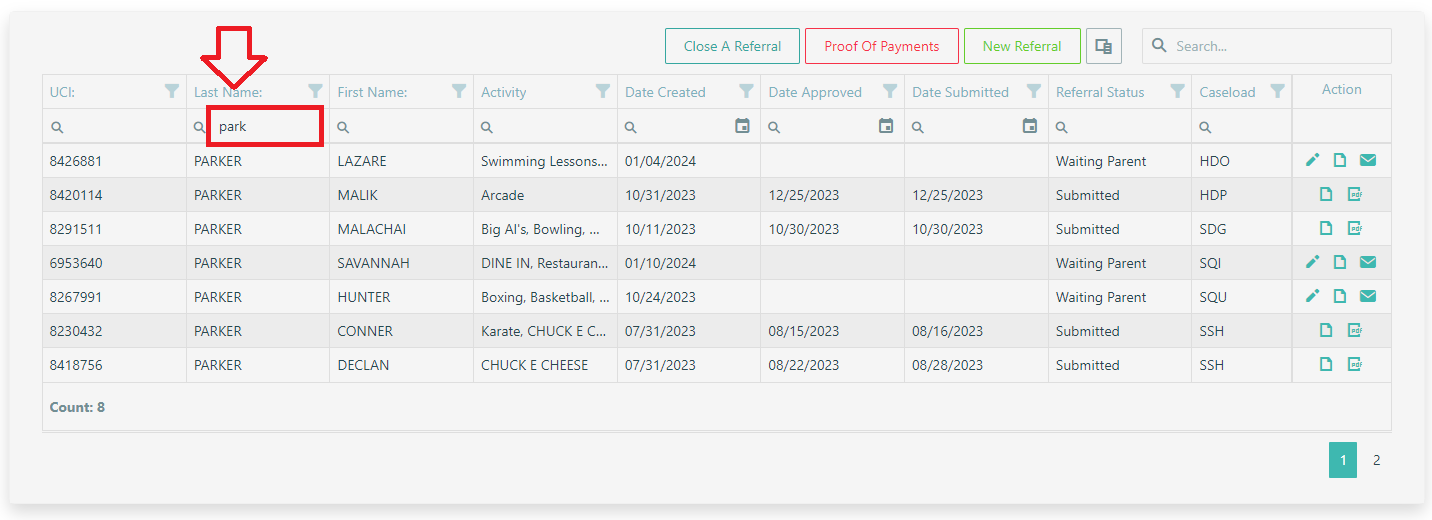This screenshot has width=1432, height=520.
Task: Open calendar picker in Date Created filter
Action: click(x=742, y=126)
